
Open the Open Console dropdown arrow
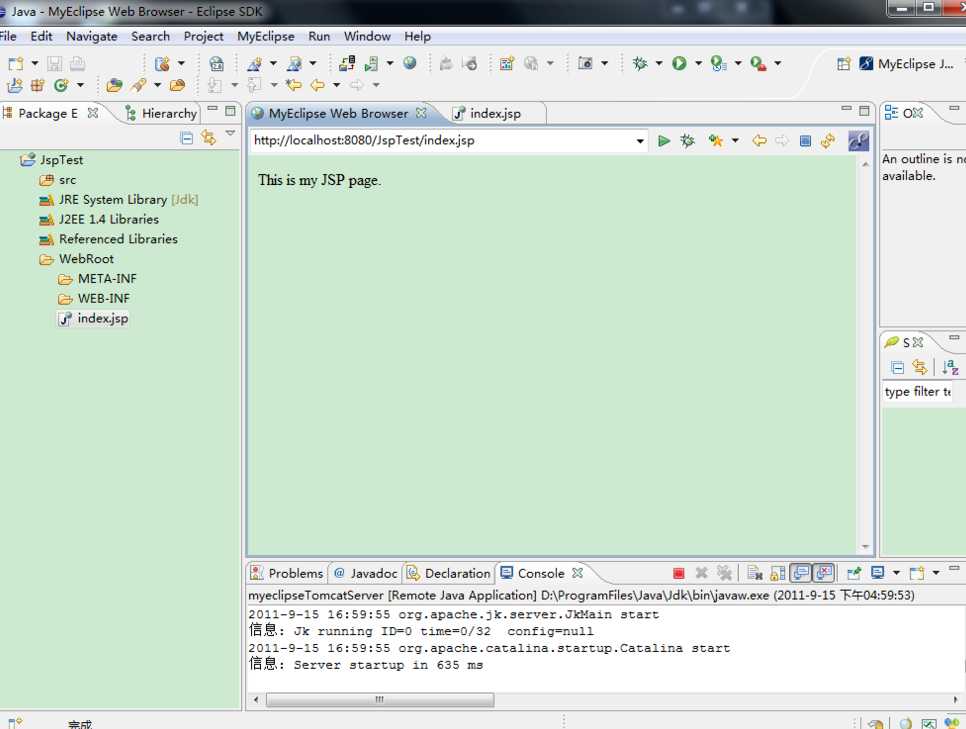point(936,573)
